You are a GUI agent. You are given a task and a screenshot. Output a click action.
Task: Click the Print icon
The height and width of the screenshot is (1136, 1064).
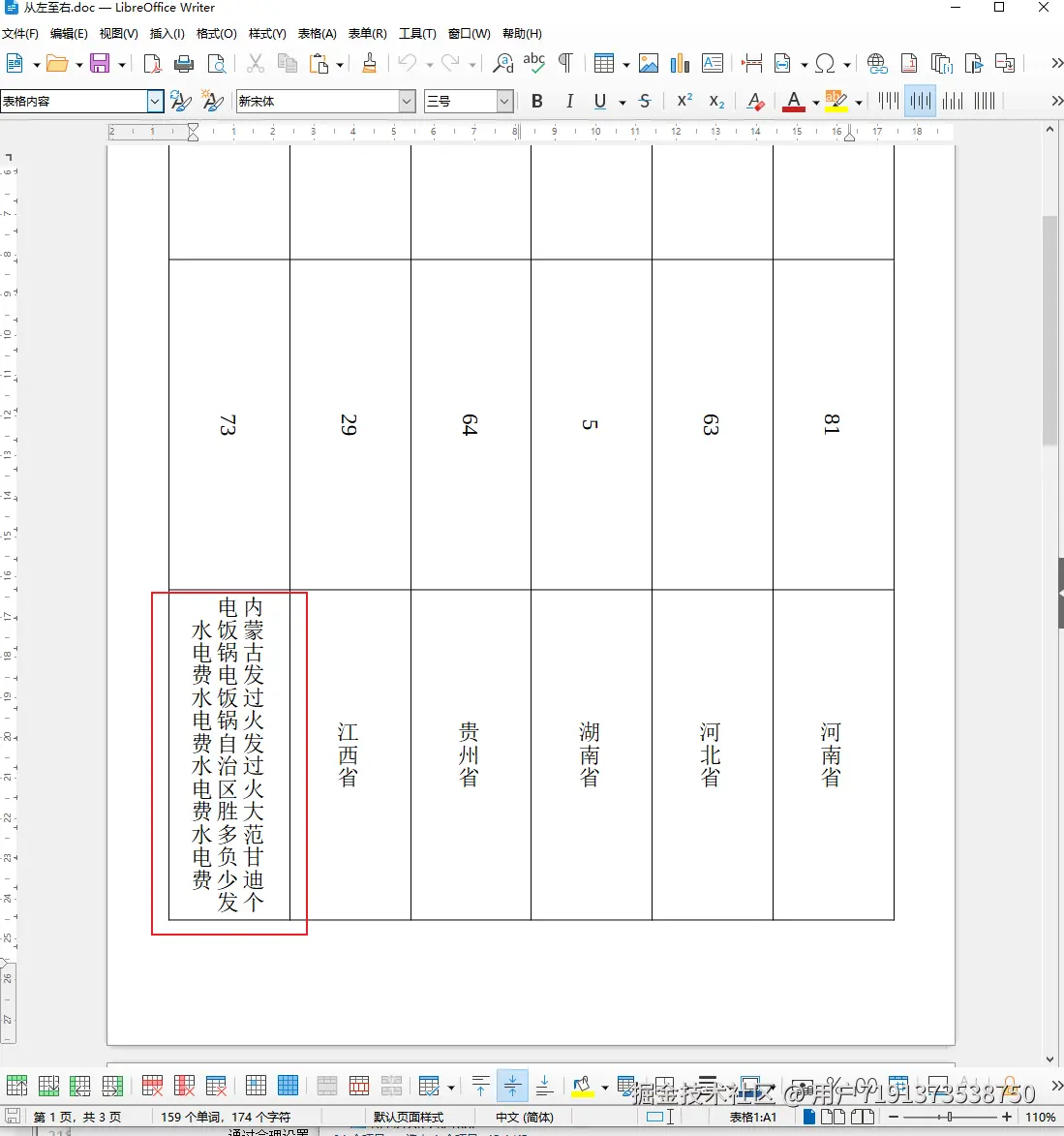184,64
